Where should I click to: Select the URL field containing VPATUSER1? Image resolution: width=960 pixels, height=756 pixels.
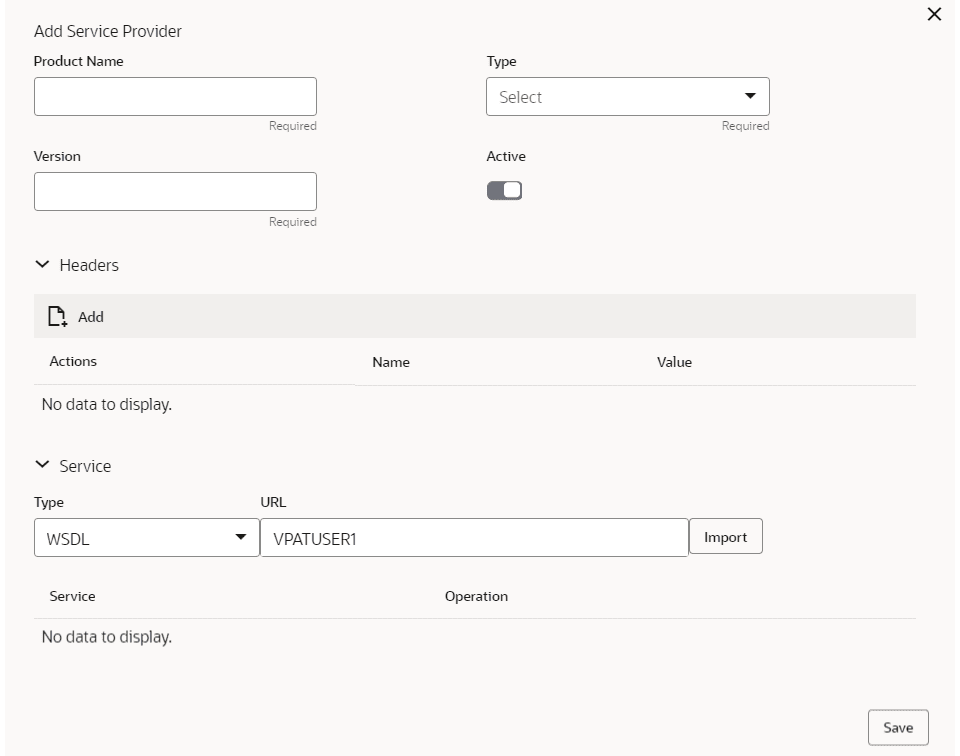pos(473,537)
